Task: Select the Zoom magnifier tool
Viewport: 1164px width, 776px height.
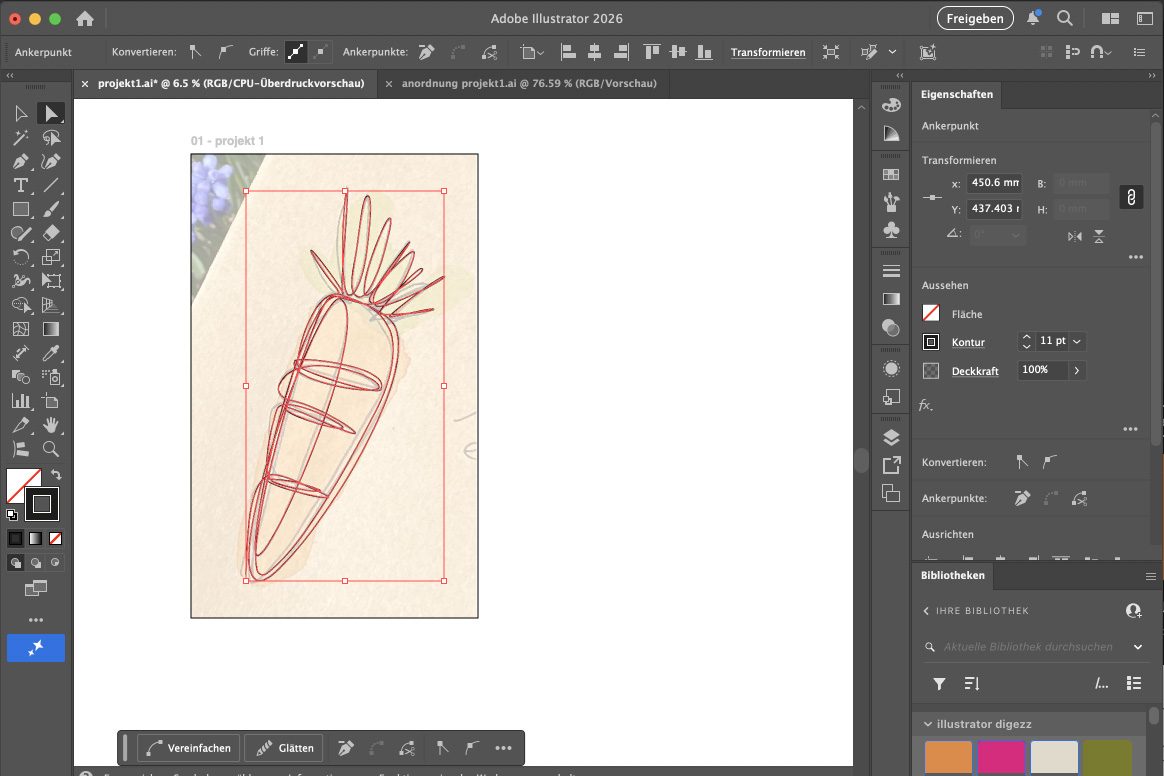Action: 52,450
